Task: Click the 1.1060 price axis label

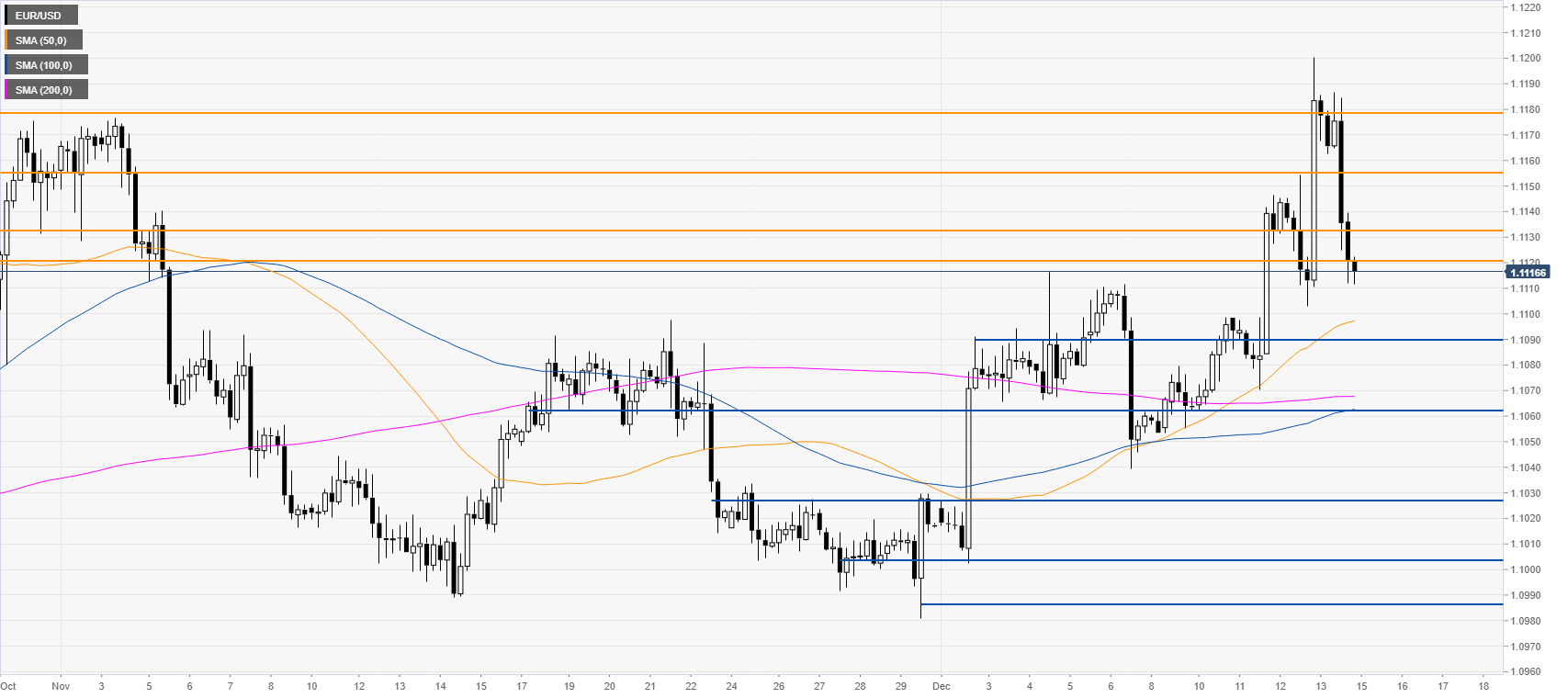Action: (x=1526, y=416)
